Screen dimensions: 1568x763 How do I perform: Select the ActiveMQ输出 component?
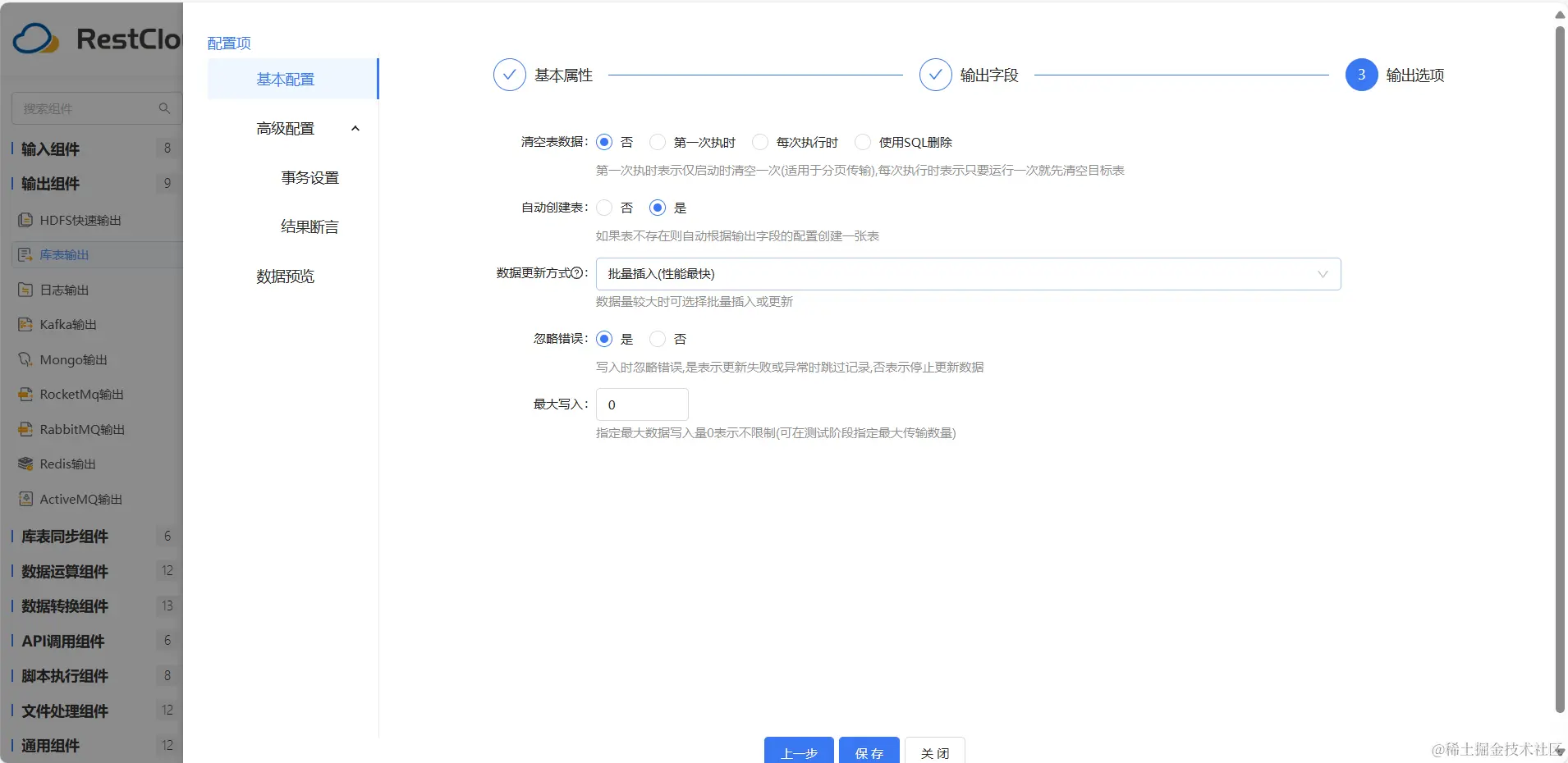[80, 499]
